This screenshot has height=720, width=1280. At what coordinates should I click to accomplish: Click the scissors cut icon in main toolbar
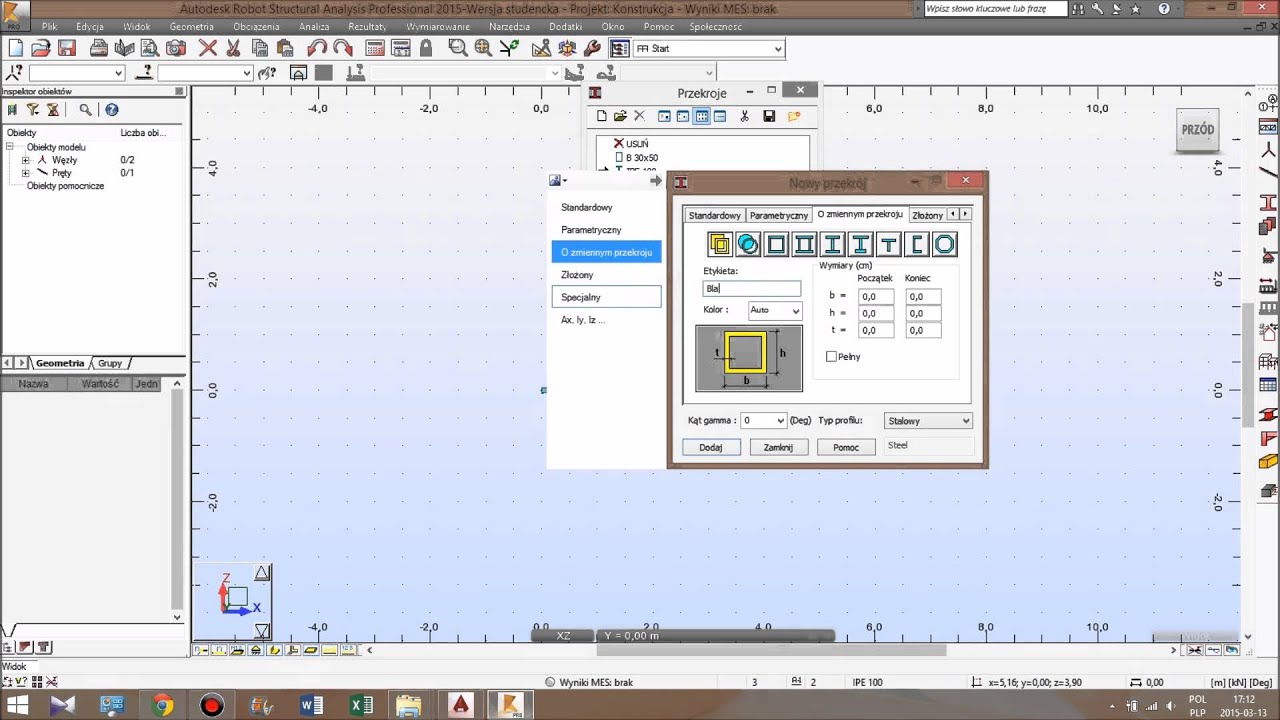coord(233,48)
